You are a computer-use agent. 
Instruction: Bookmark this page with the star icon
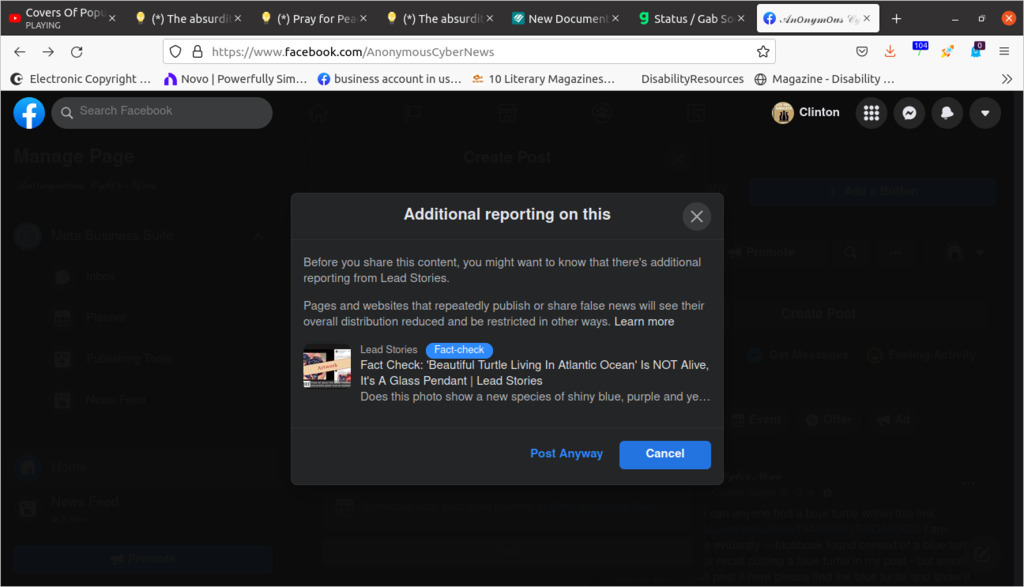click(x=764, y=52)
